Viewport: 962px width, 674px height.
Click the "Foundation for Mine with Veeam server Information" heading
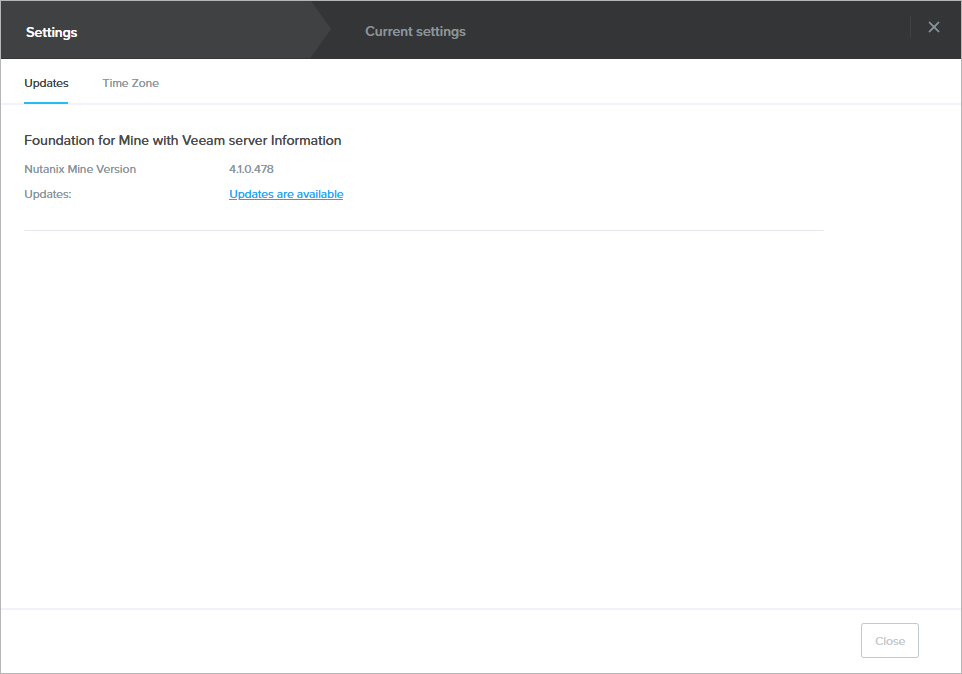[183, 140]
